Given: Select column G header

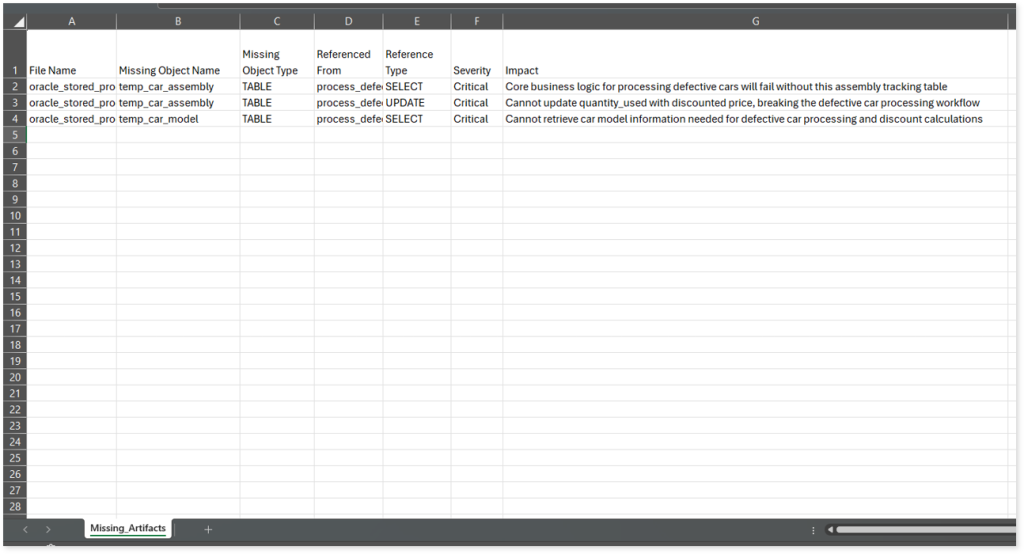Looking at the screenshot, I should coord(755,21).
